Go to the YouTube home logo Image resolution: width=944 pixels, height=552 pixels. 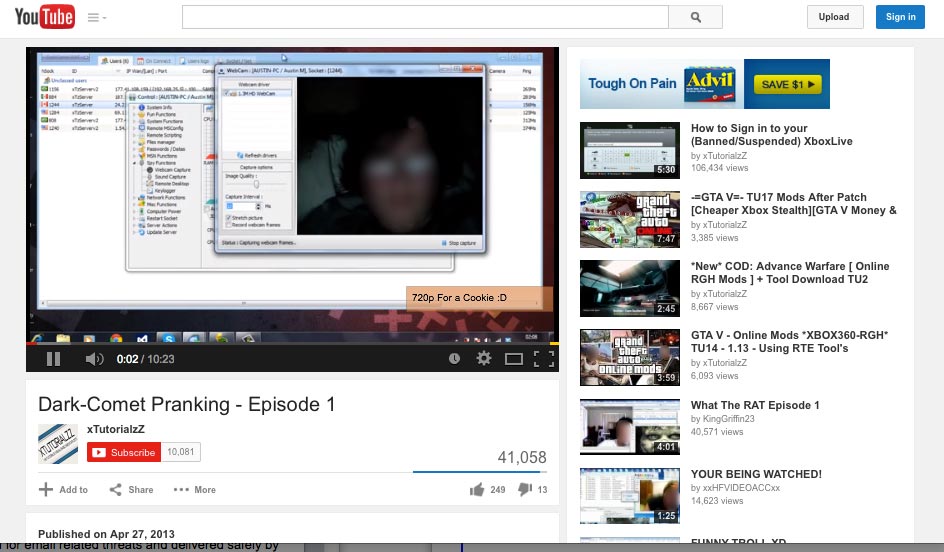[x=44, y=17]
